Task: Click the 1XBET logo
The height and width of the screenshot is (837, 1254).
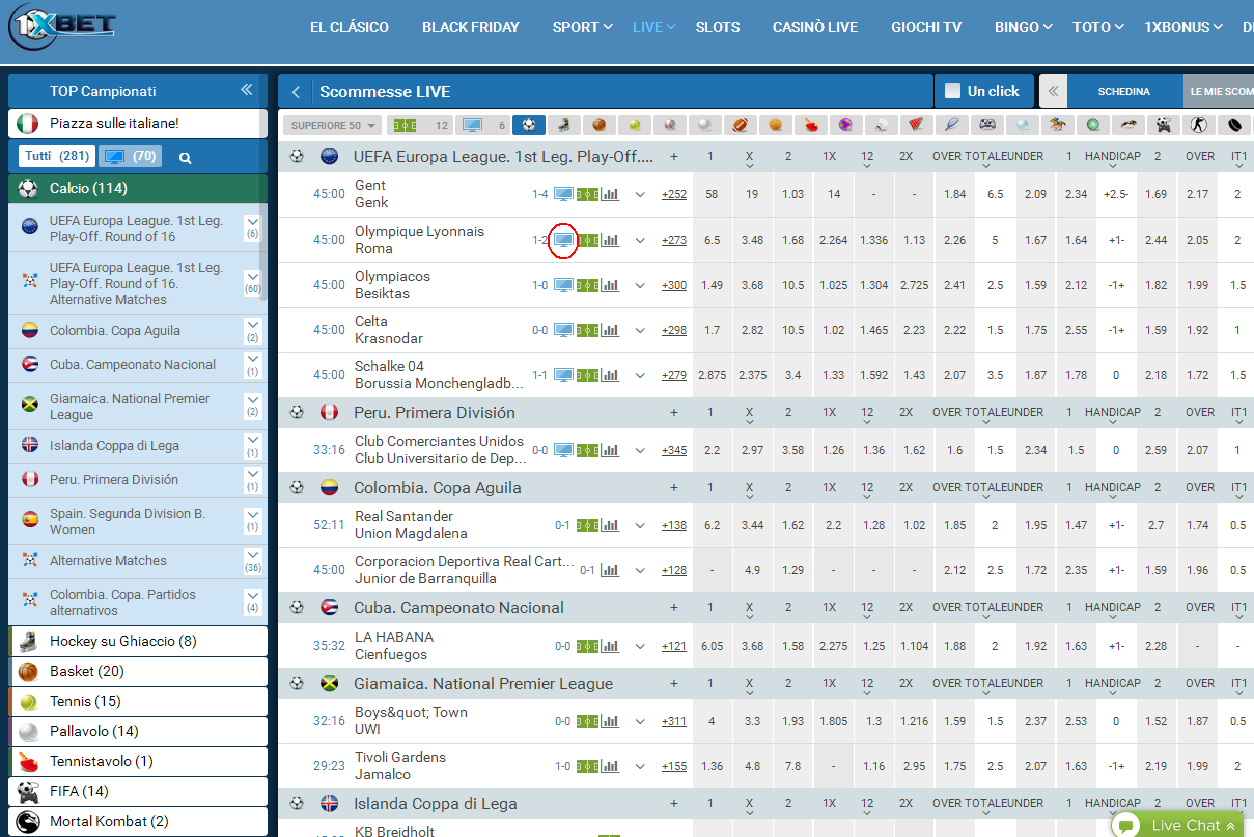Action: pos(62,28)
